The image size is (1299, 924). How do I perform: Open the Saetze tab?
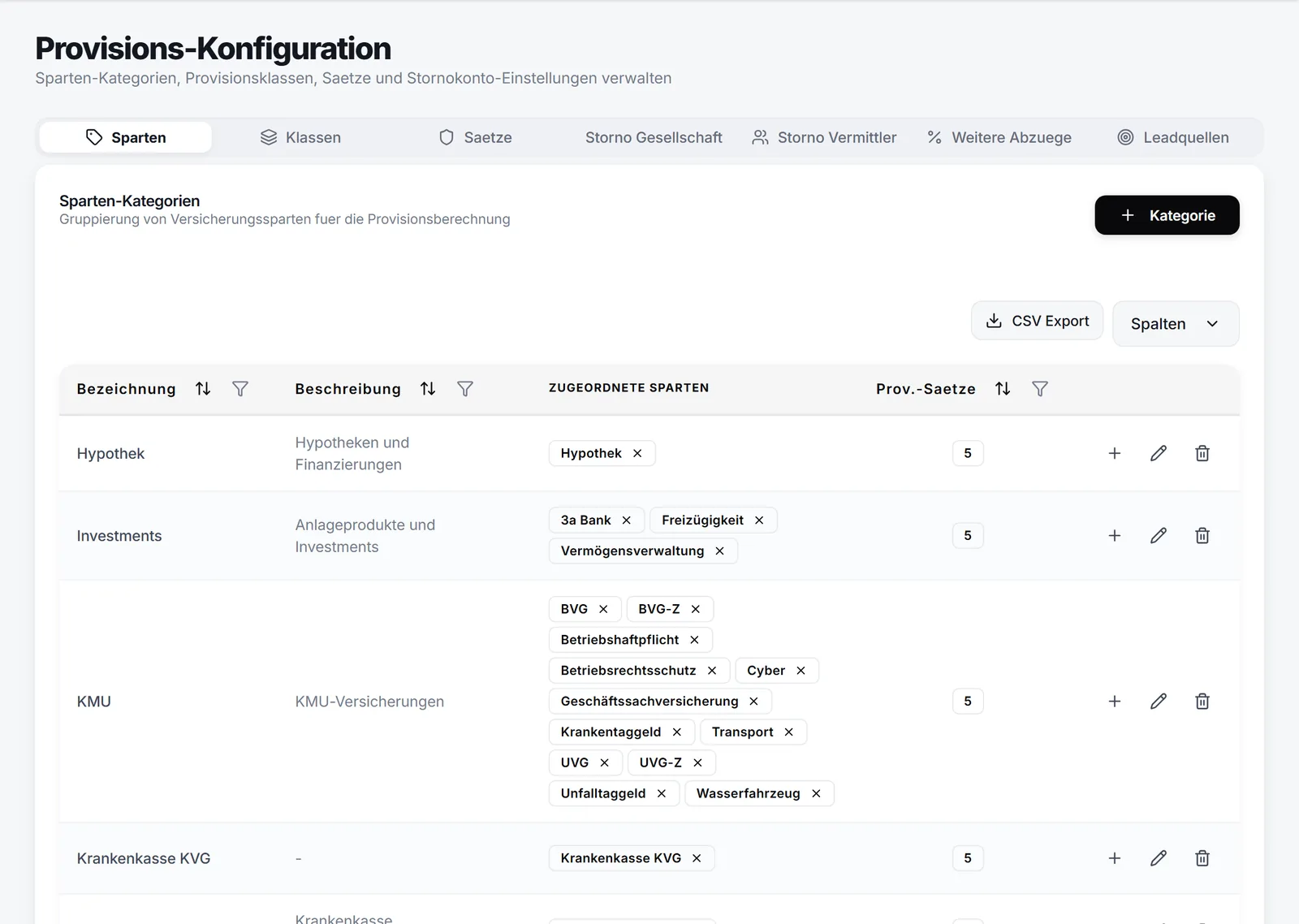475,137
